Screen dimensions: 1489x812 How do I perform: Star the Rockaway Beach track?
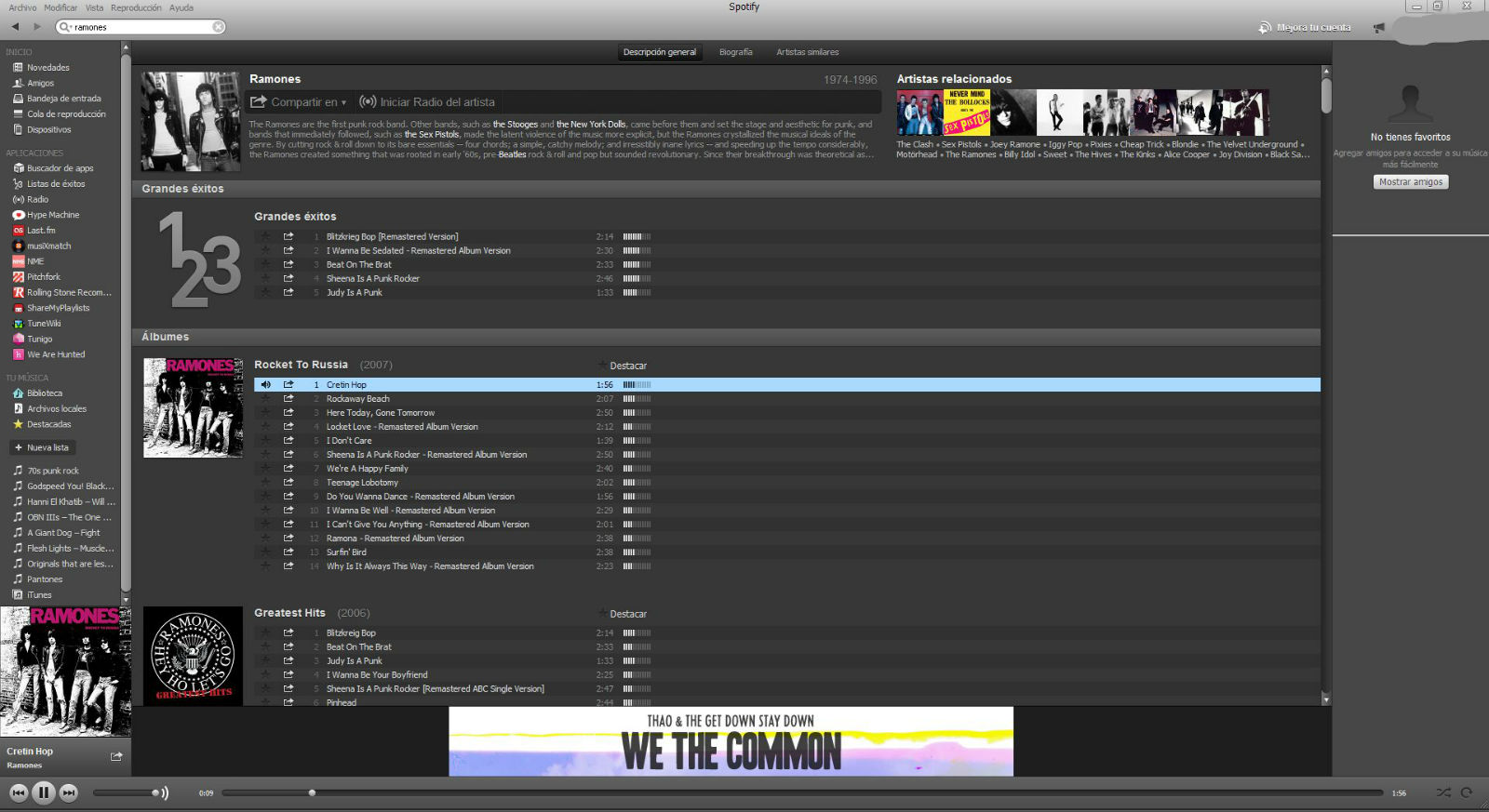click(265, 398)
